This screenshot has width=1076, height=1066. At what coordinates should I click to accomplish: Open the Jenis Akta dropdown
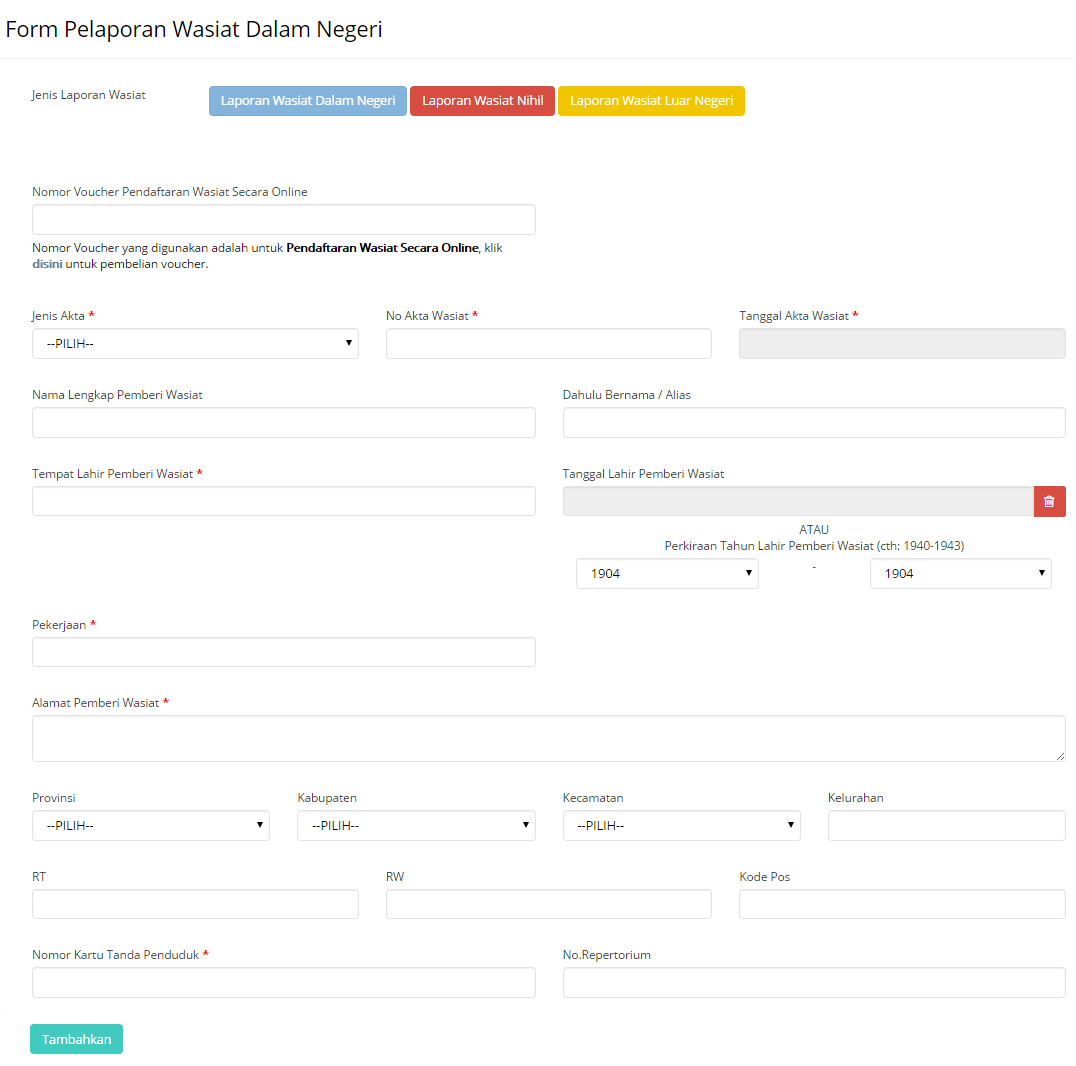(x=195, y=343)
